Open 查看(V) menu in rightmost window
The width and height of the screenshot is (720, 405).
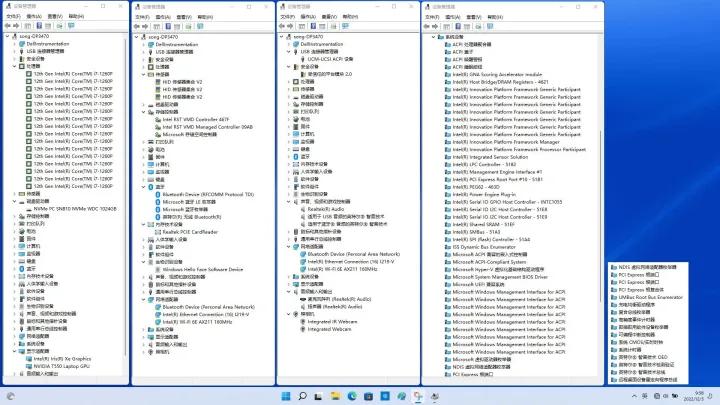tap(473, 17)
